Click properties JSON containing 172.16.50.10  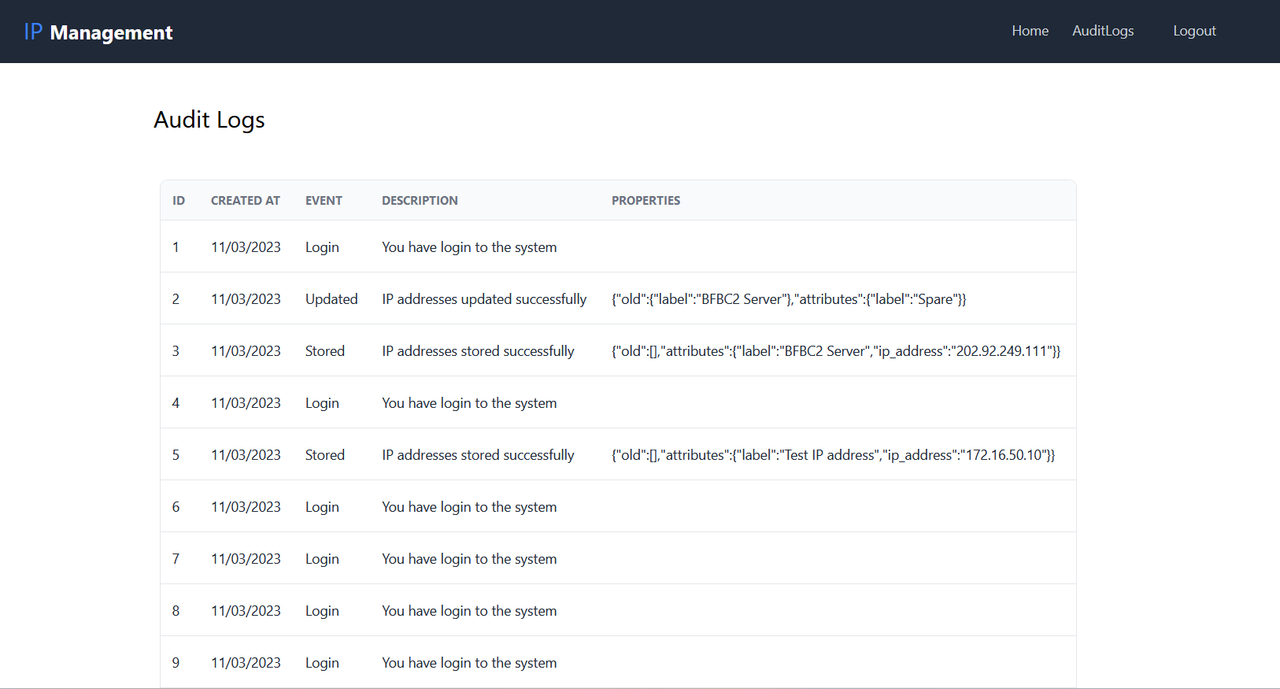point(834,455)
